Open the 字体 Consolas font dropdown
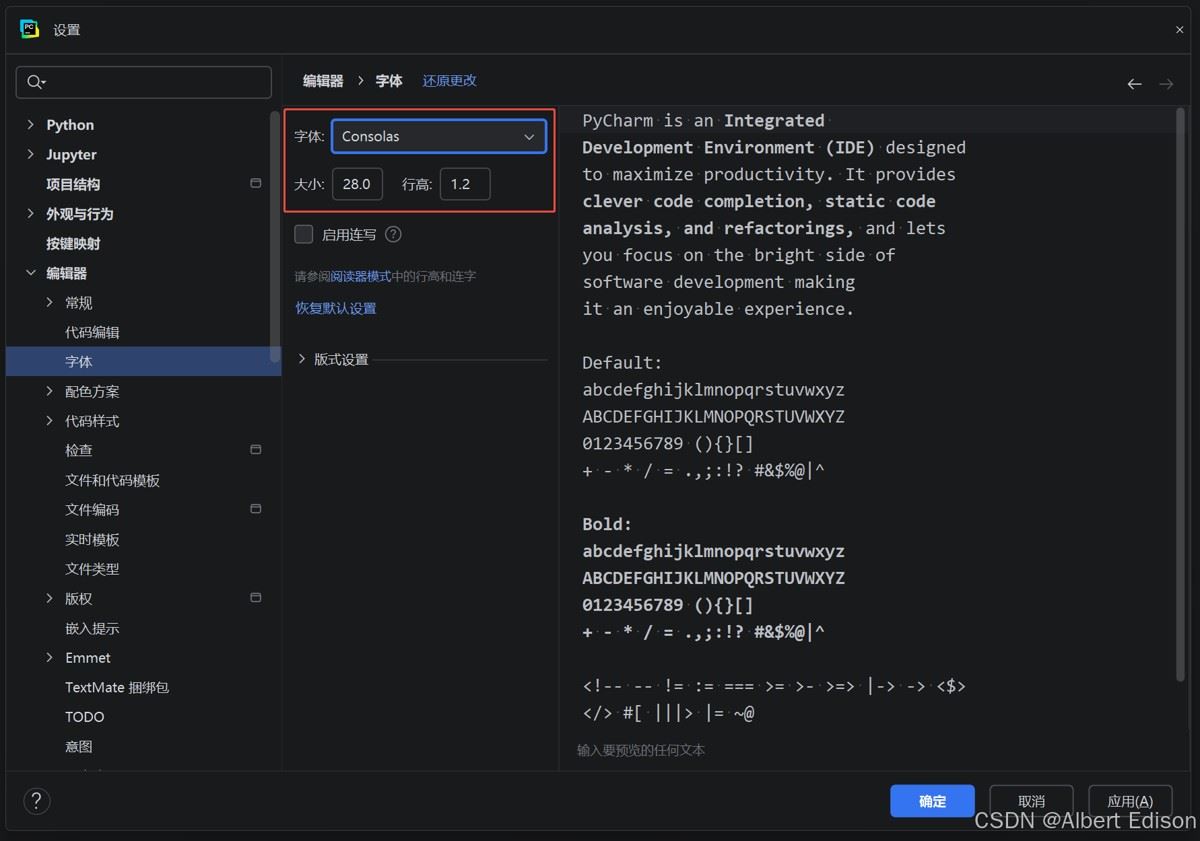Screen dimensions: 1200x841 (439, 136)
